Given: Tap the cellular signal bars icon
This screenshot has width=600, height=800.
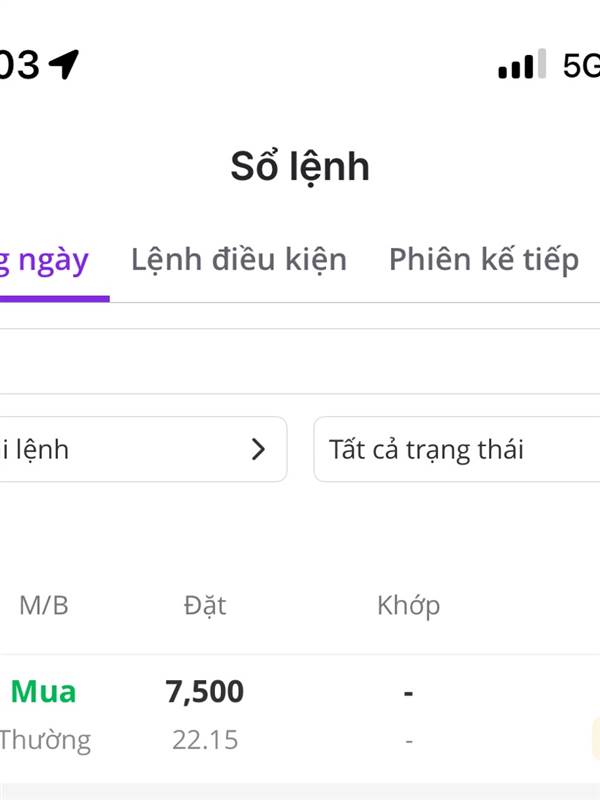Looking at the screenshot, I should [x=522, y=64].
